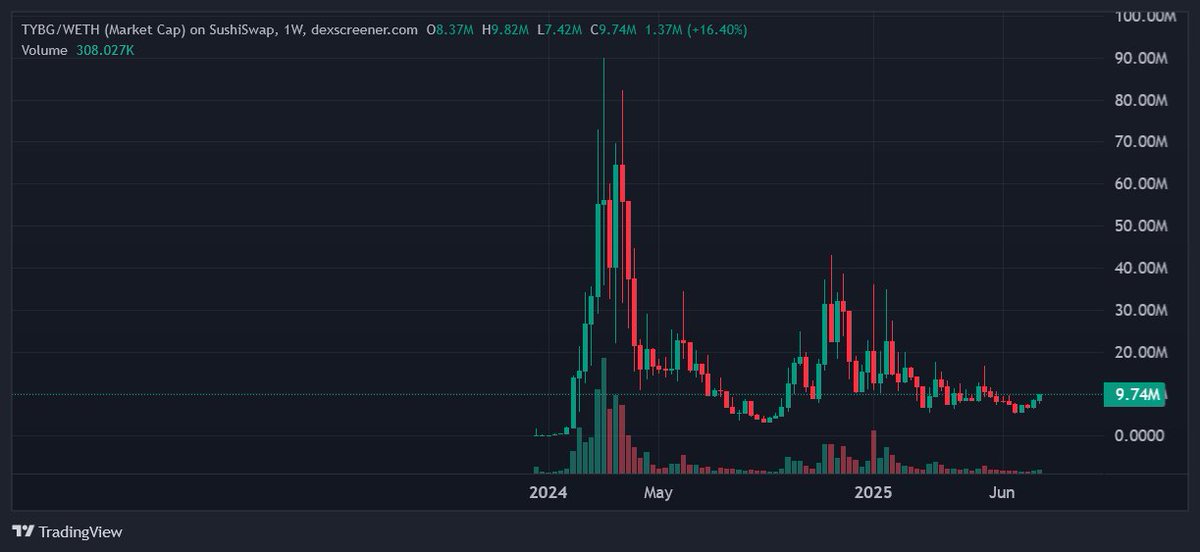1200x552 pixels.
Task: Click the 0.0000 price axis label
Action: tap(1139, 436)
